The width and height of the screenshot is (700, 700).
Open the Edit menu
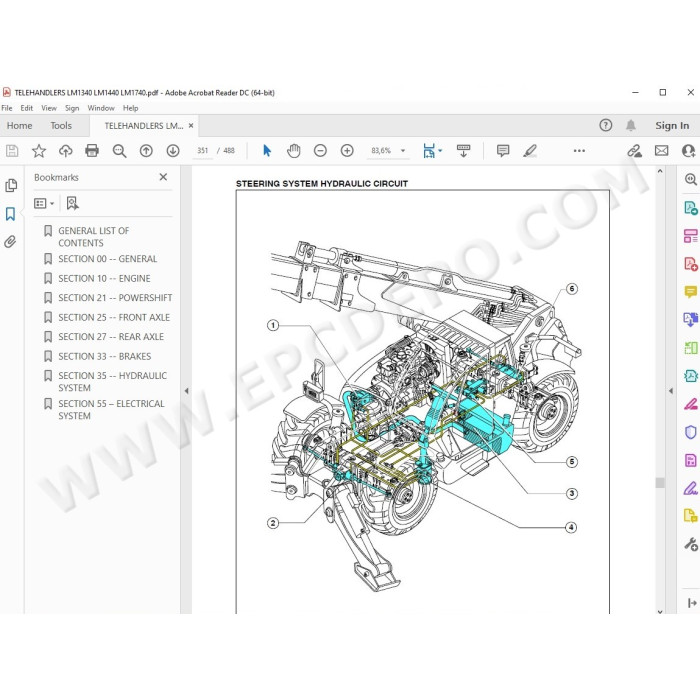(27, 108)
